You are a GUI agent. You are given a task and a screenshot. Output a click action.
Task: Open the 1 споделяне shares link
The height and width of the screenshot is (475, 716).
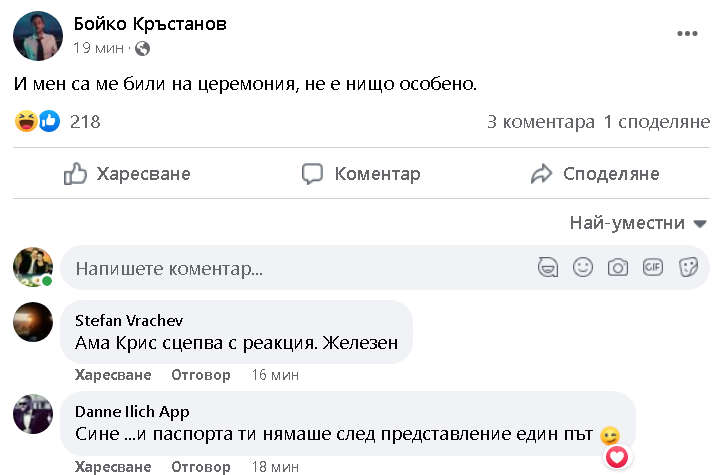(x=656, y=122)
